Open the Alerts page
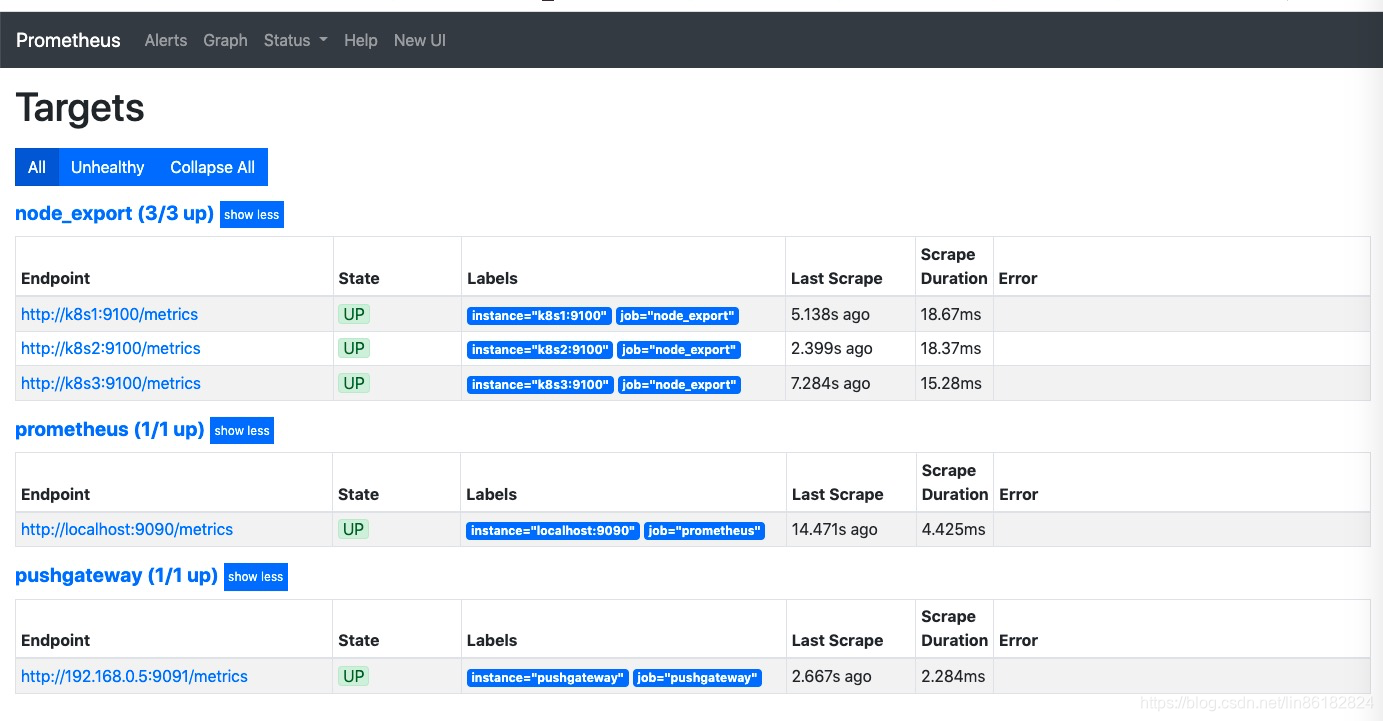 click(166, 40)
